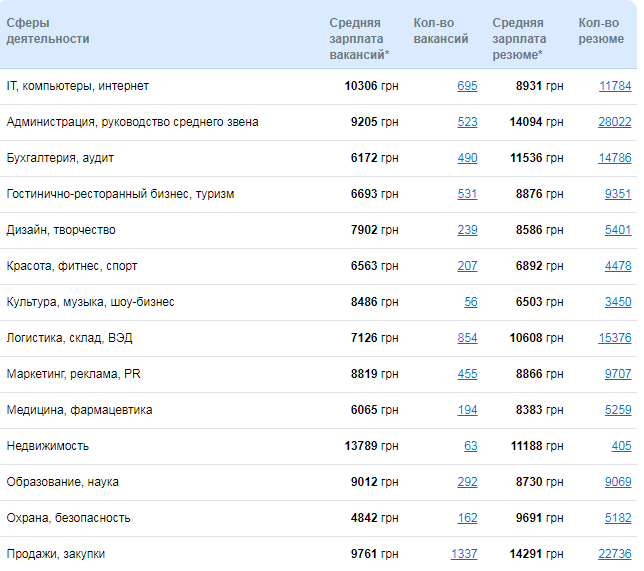The height and width of the screenshot is (571, 644).
Task: Click 854 vacancies for Логистика, склад, ВЭД
Action: click(467, 338)
